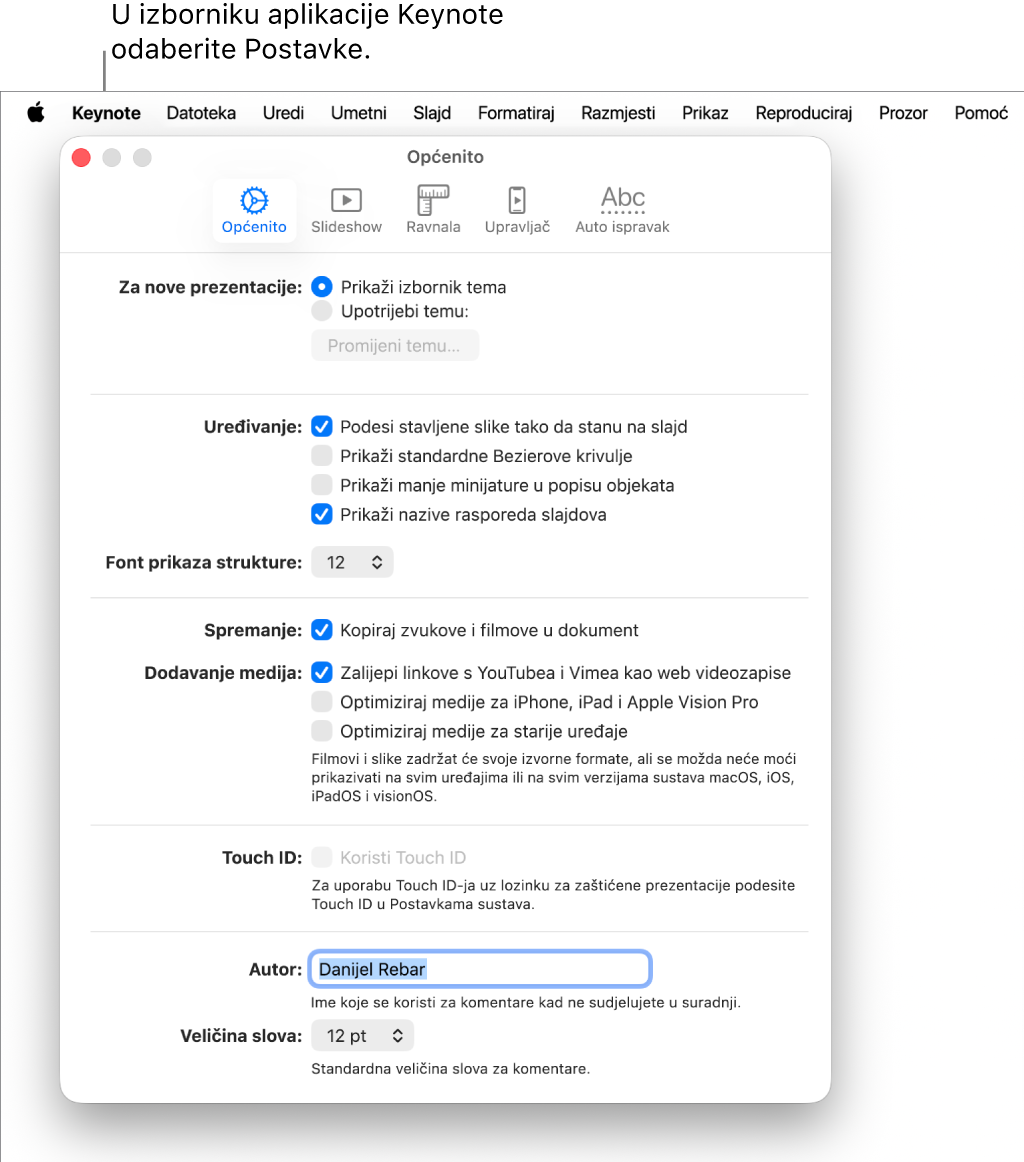Open the Prozor menu

[x=902, y=113]
